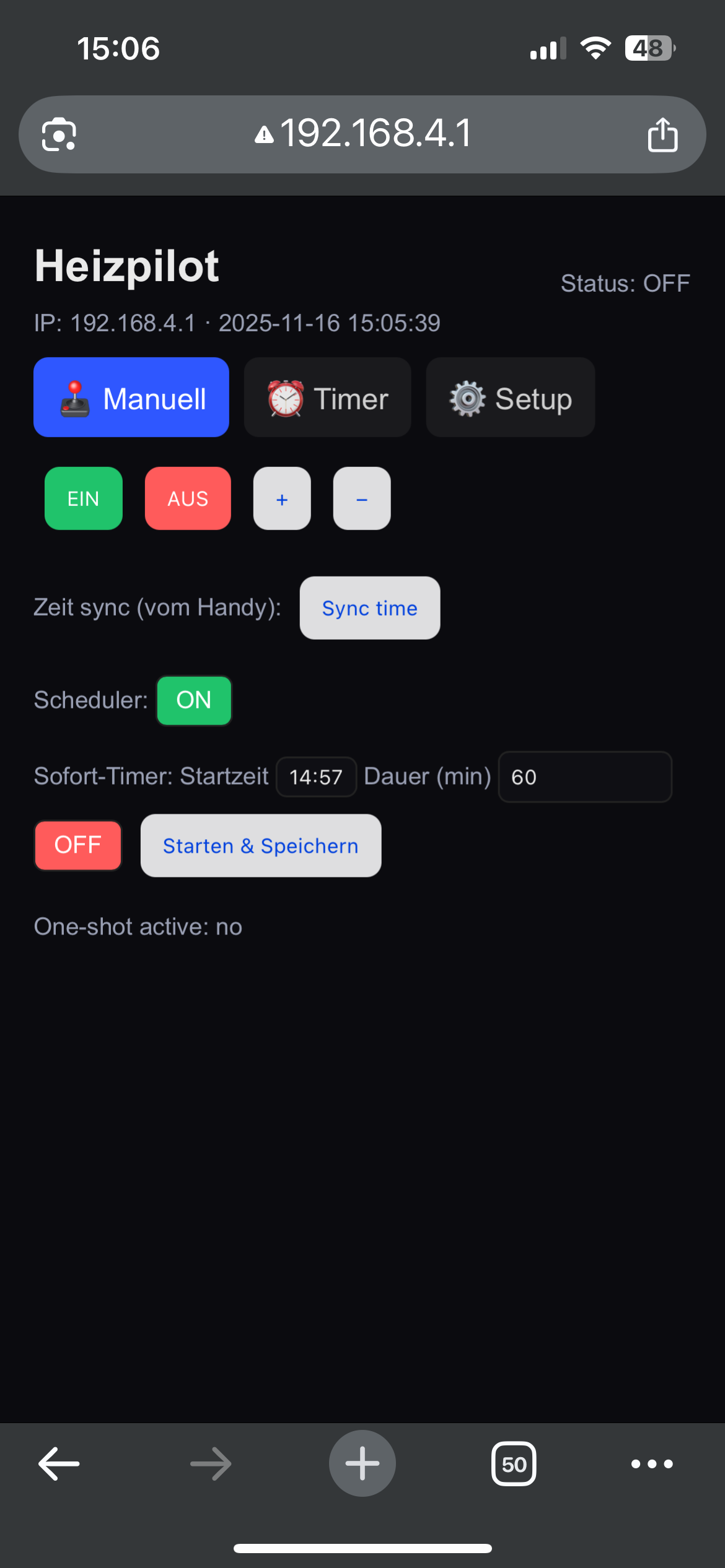Open a new tab with plus icon

(x=362, y=1463)
